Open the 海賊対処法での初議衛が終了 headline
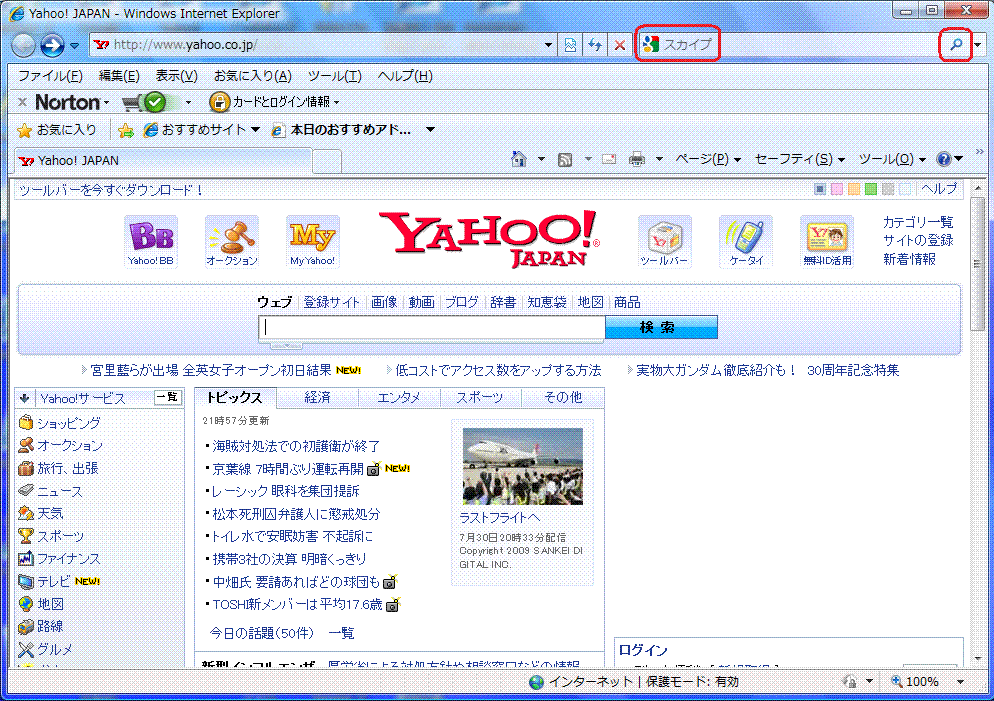The height and width of the screenshot is (701, 994). pos(296,446)
